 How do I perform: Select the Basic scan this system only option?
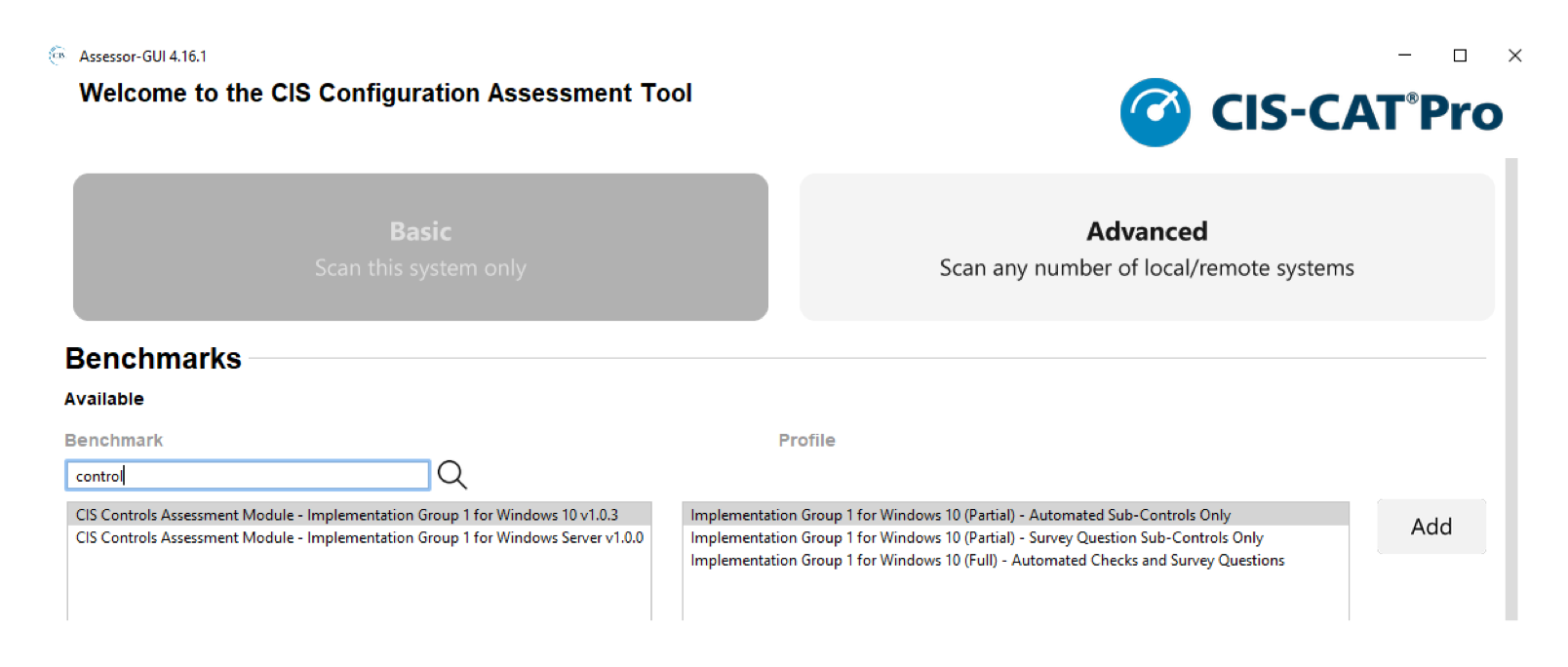[x=420, y=248]
